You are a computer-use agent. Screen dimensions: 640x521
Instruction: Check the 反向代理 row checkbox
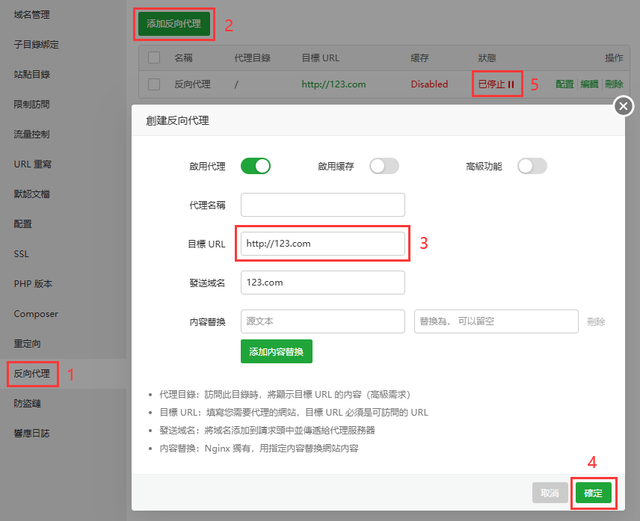(x=154, y=84)
